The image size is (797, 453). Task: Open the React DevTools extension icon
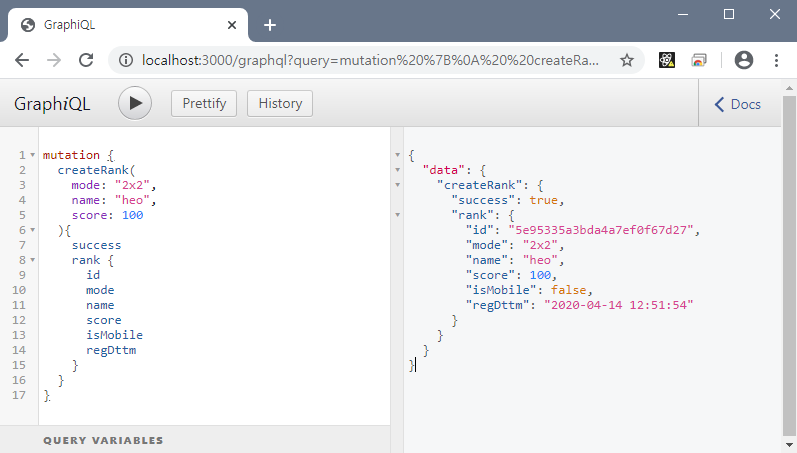point(666,60)
